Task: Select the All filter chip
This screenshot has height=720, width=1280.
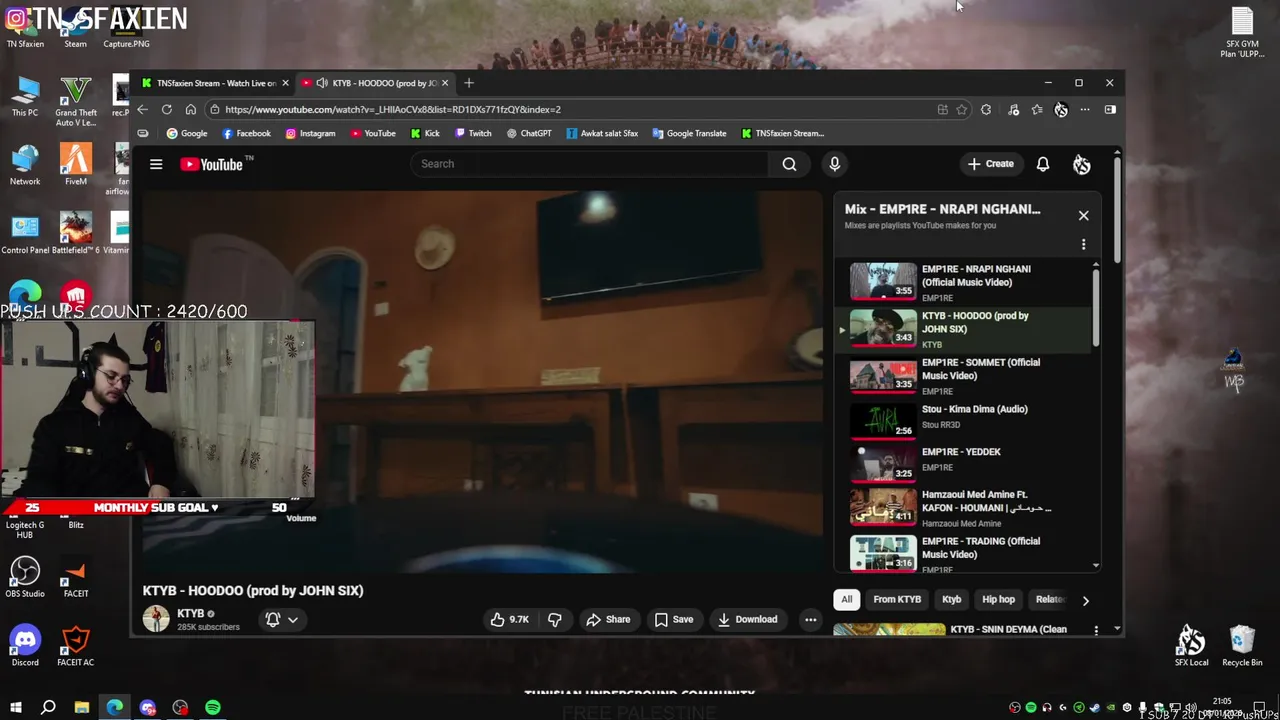Action: [846, 599]
